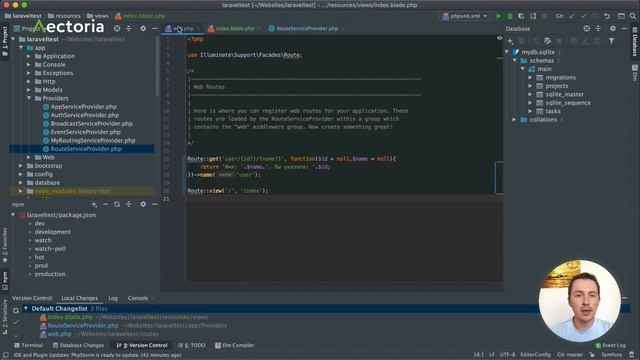Open the Elm Compiler tool window
The width and height of the screenshot is (640, 360).
click(235, 345)
